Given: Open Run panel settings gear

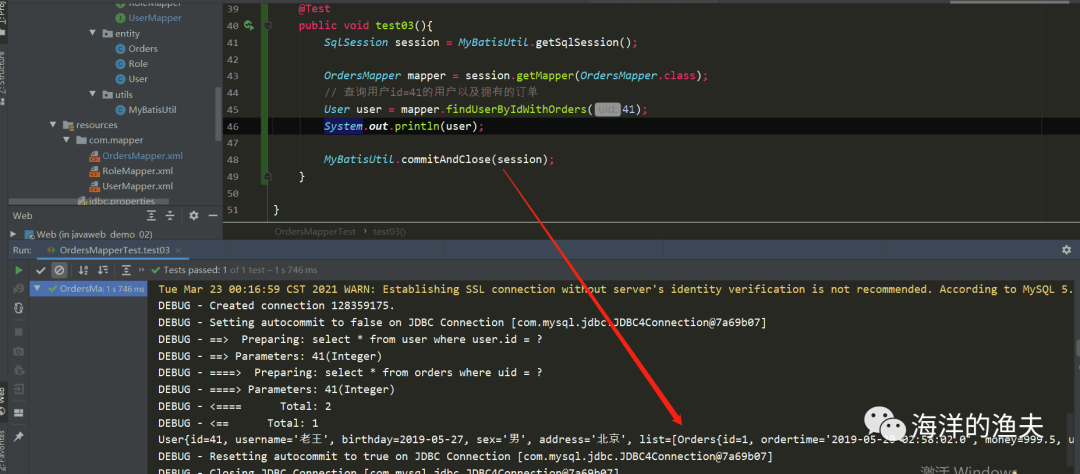Looking at the screenshot, I should [x=1066, y=249].
